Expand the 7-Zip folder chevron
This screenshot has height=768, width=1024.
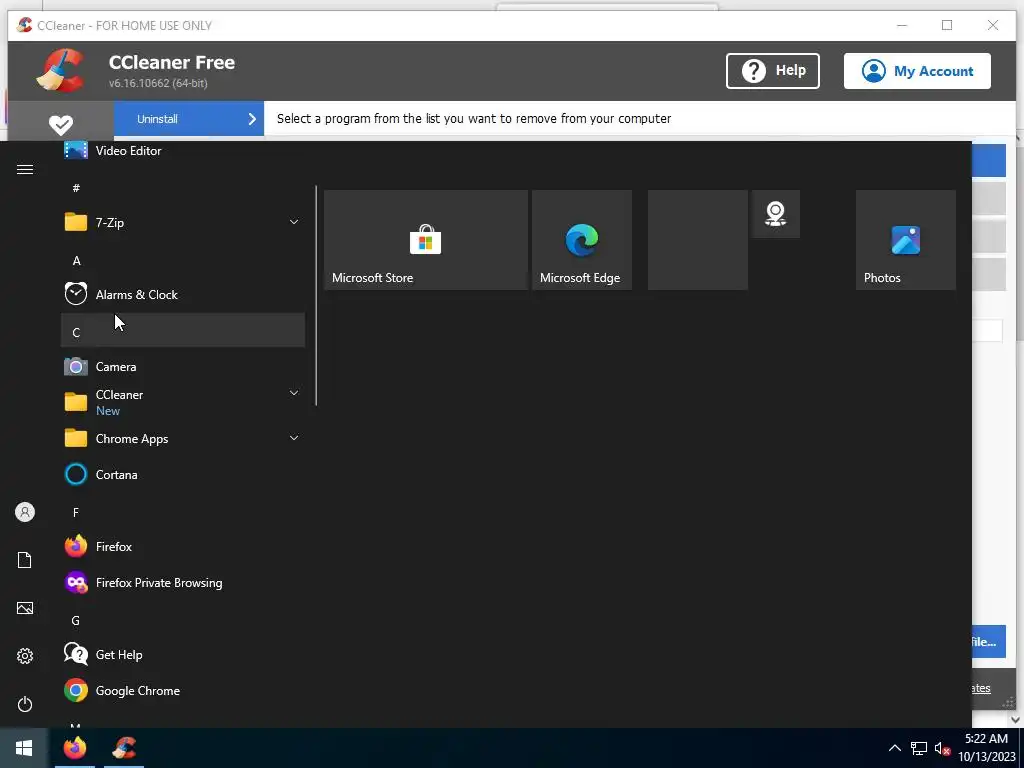point(294,222)
